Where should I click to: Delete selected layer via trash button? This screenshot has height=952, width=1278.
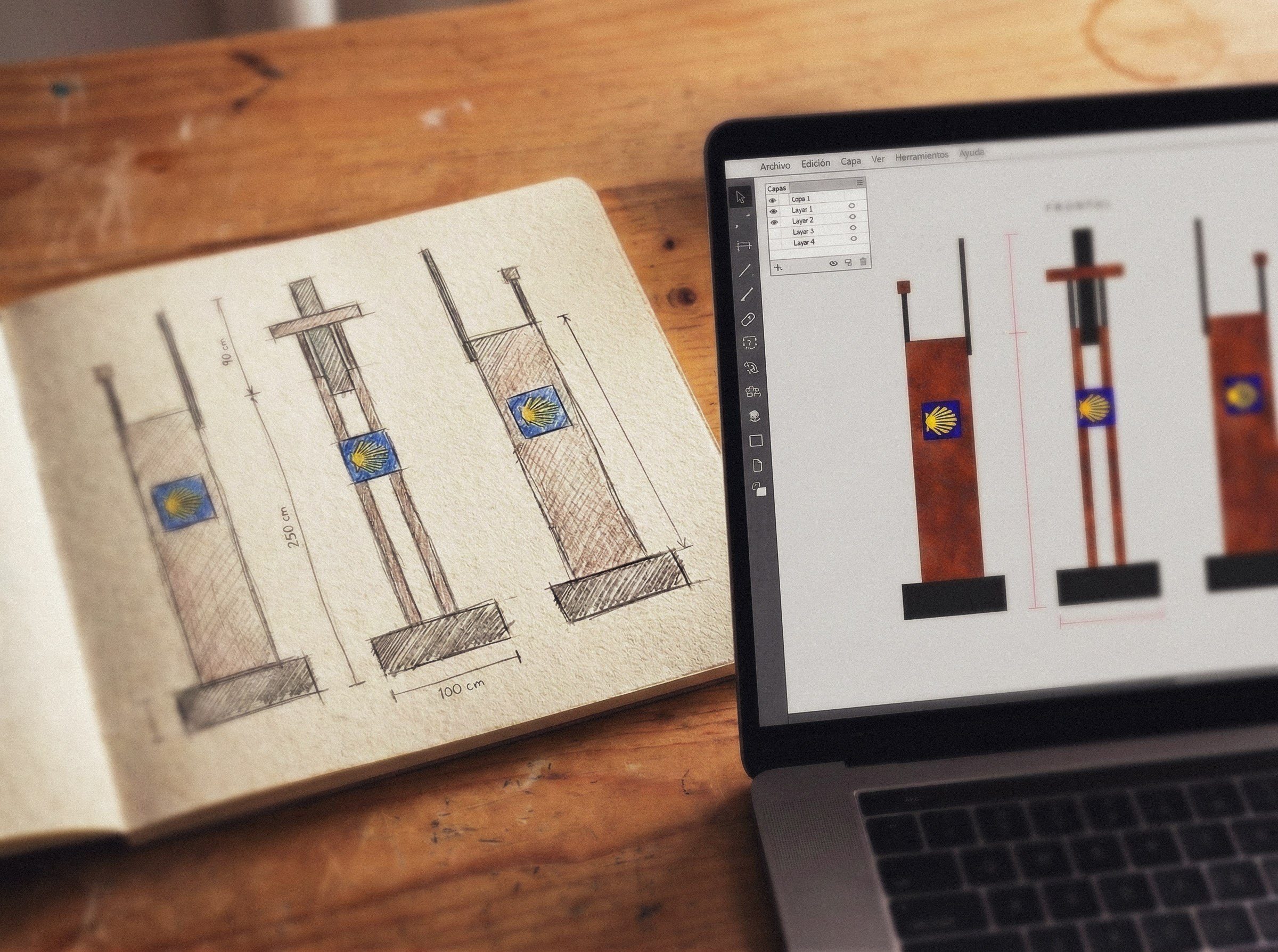[x=863, y=262]
